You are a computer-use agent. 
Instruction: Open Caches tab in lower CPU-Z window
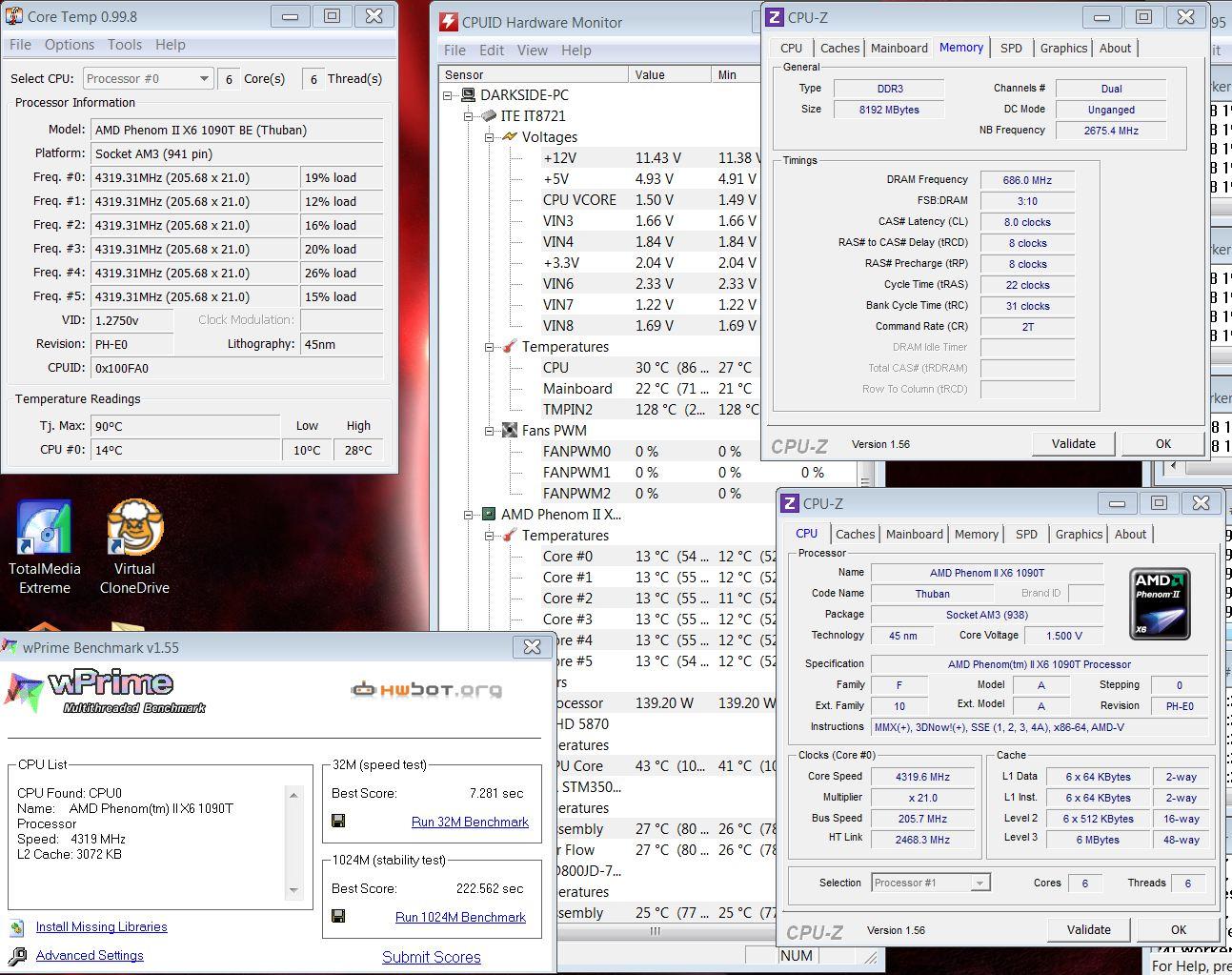click(856, 534)
